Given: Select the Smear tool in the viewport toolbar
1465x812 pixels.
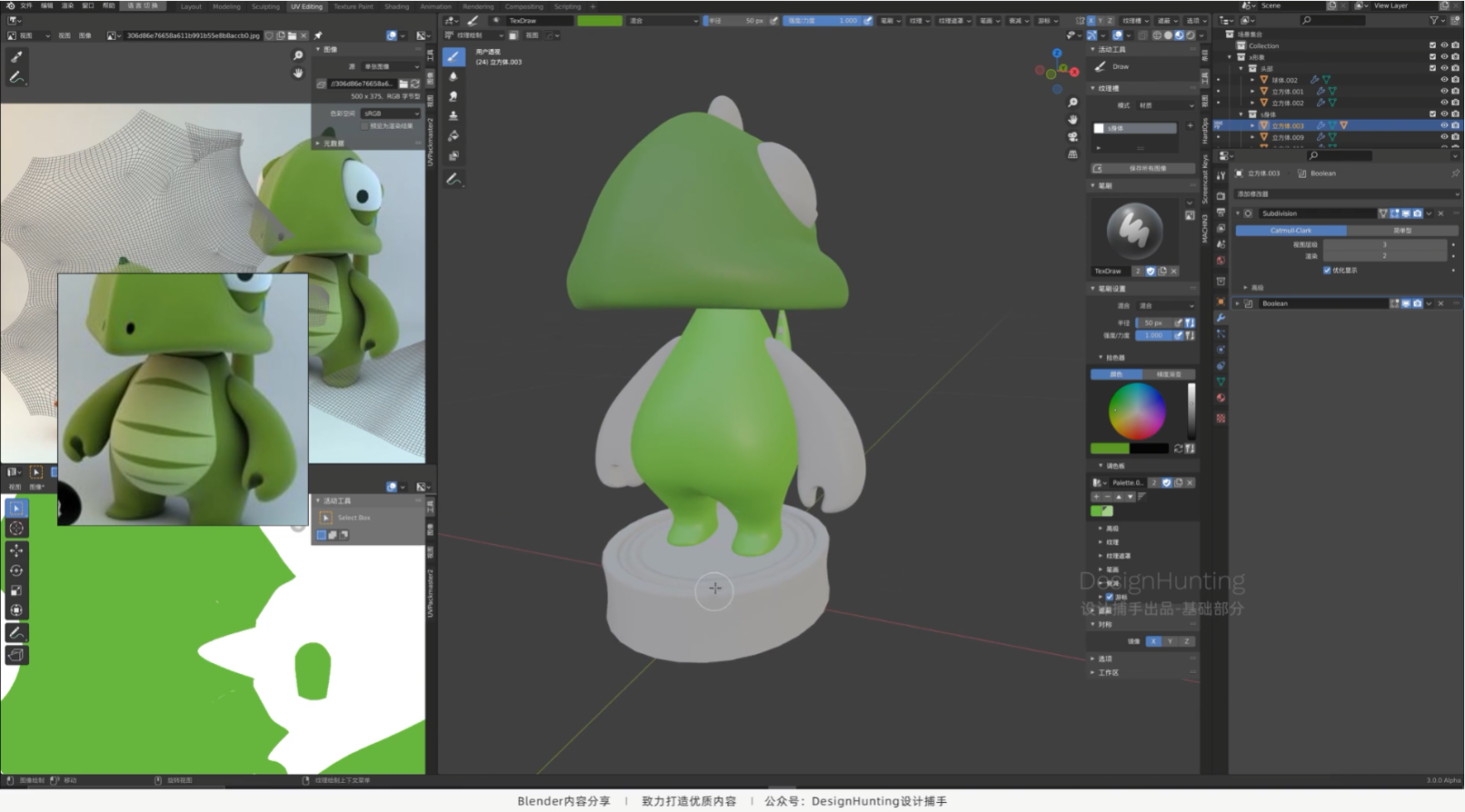Looking at the screenshot, I should point(453,96).
